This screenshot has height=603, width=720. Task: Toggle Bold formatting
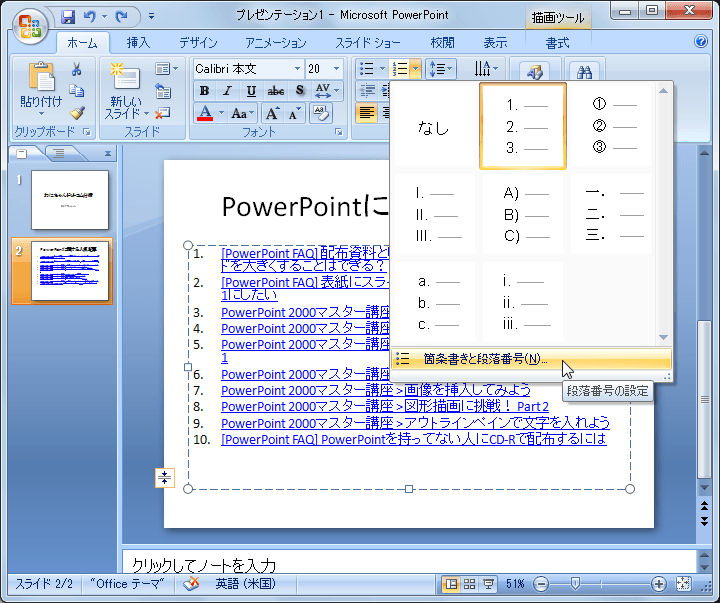(x=204, y=91)
